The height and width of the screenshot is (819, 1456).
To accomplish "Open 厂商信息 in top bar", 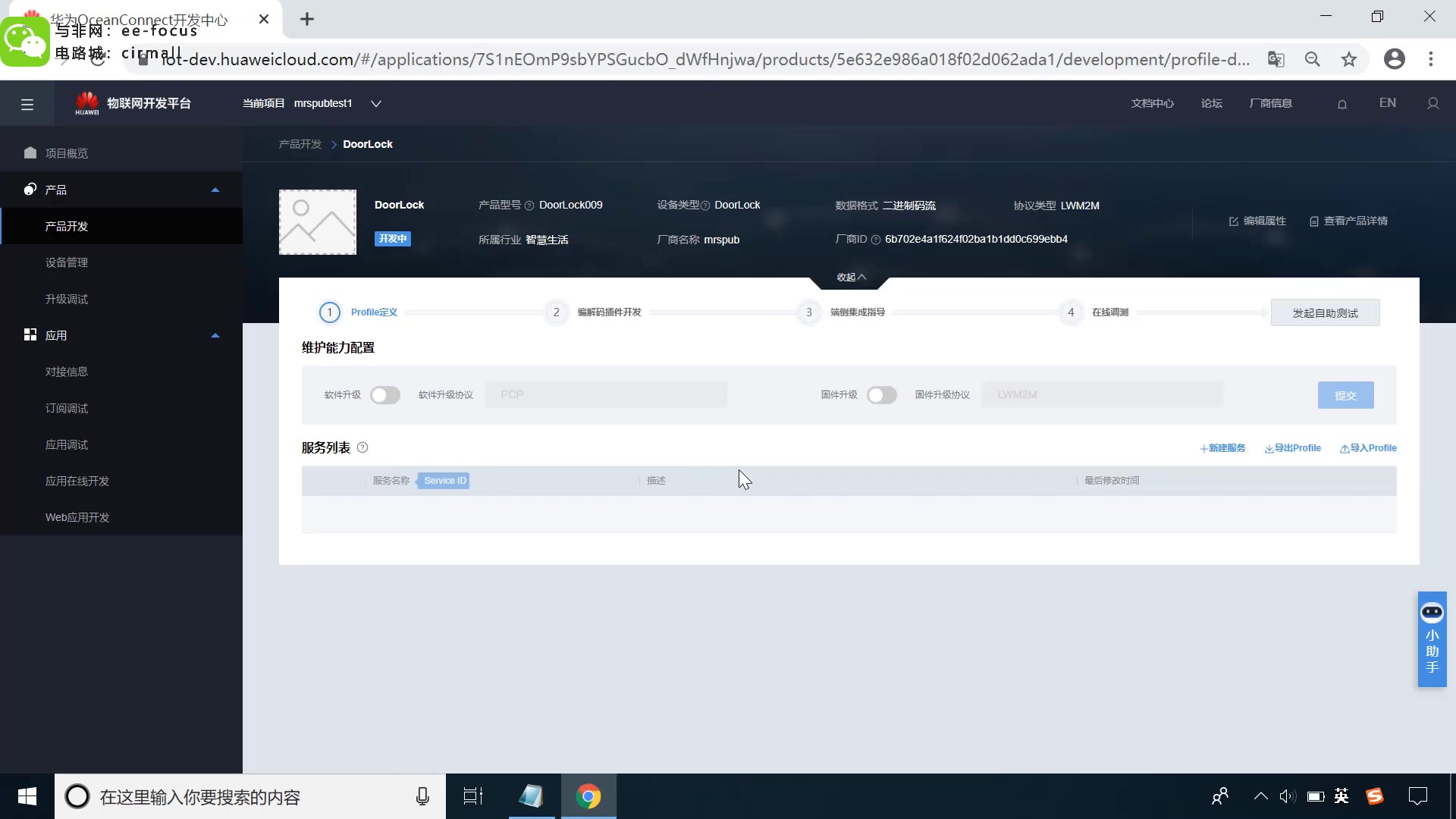I will 1270,103.
